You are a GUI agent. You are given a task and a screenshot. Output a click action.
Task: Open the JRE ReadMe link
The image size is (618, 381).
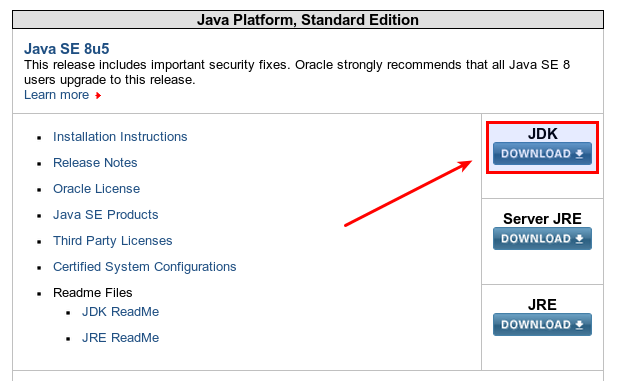[121, 338]
